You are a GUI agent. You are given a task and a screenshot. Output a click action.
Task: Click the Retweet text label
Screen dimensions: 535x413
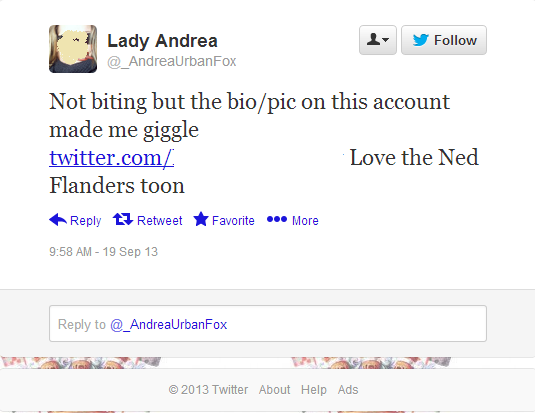pyautogui.click(x=160, y=220)
